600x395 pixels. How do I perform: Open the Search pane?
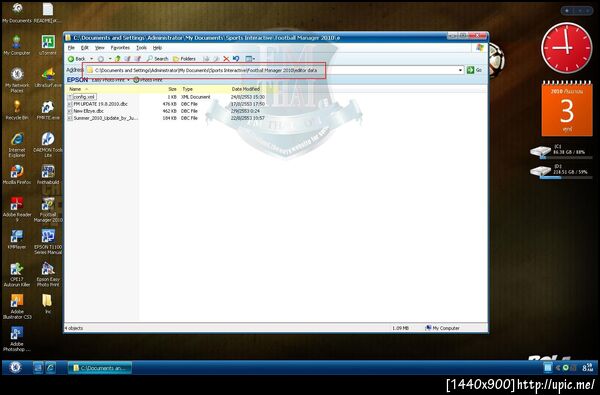coord(158,59)
